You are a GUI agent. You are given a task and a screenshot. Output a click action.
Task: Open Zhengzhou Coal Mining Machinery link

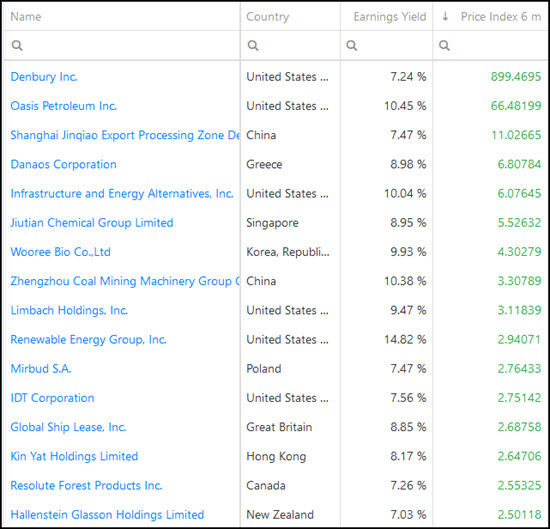(x=125, y=281)
